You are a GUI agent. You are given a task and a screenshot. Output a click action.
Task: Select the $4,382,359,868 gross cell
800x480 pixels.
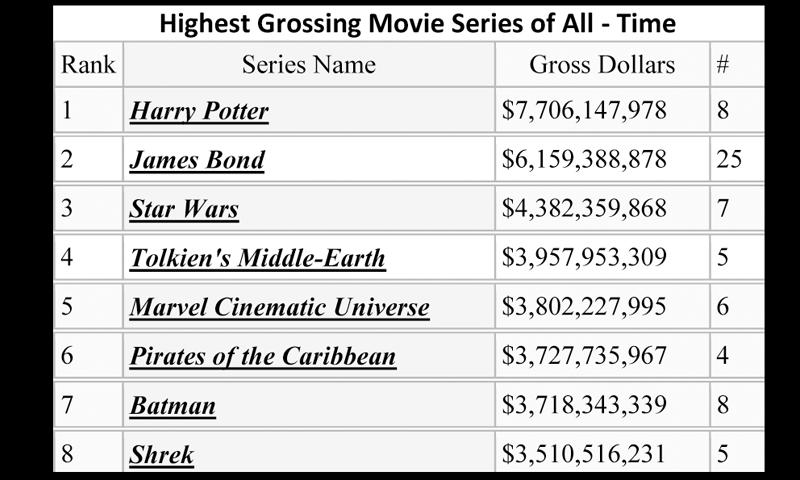[x=602, y=208]
